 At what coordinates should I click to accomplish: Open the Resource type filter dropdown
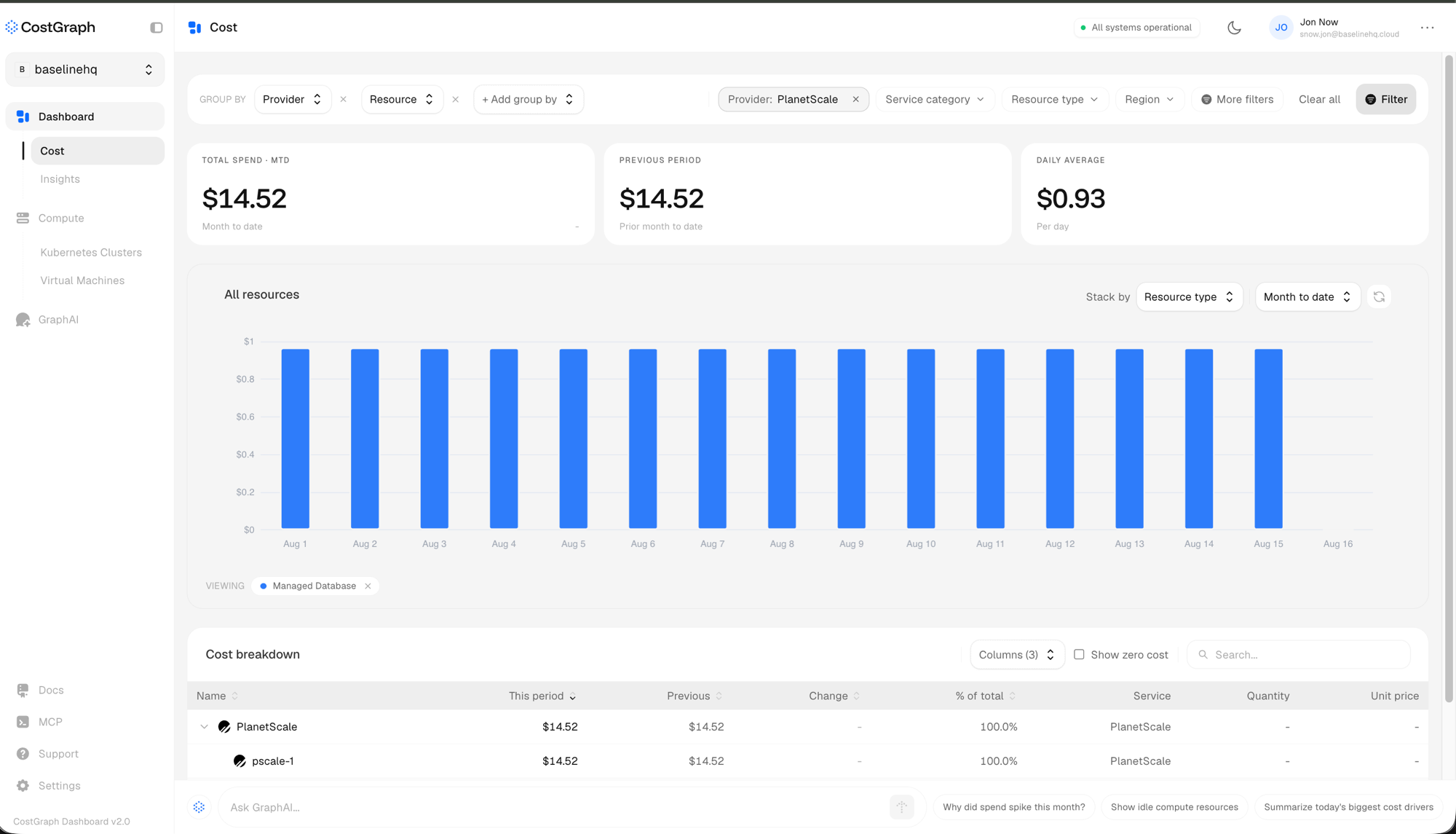1055,100
